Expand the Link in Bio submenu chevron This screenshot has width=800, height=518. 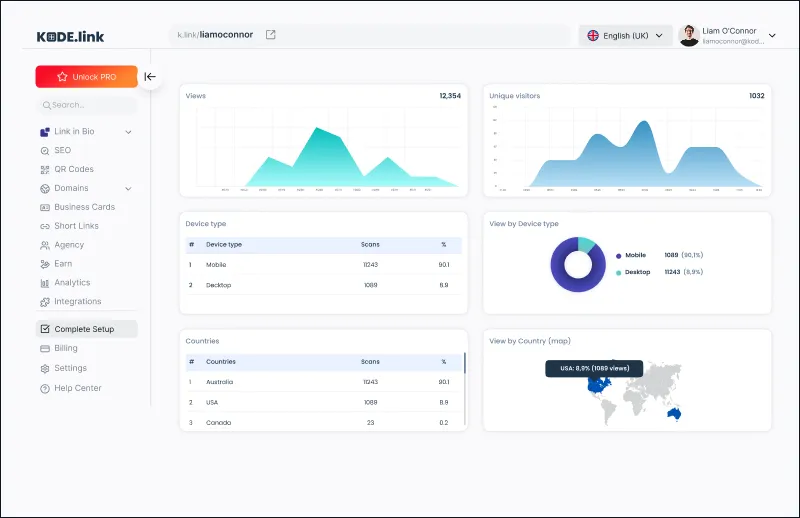tap(128, 132)
